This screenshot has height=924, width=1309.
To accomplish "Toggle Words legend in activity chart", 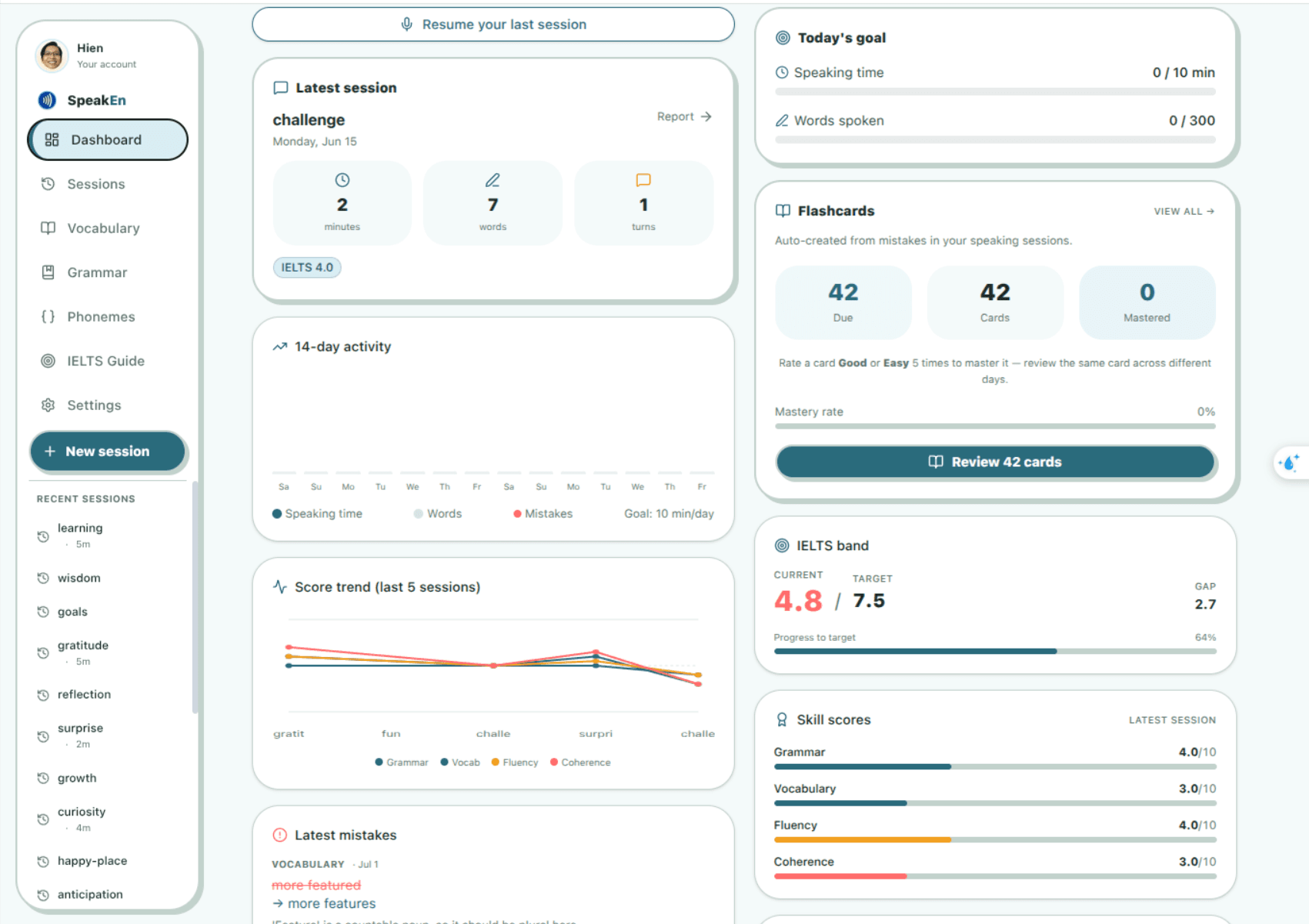I will [x=438, y=513].
